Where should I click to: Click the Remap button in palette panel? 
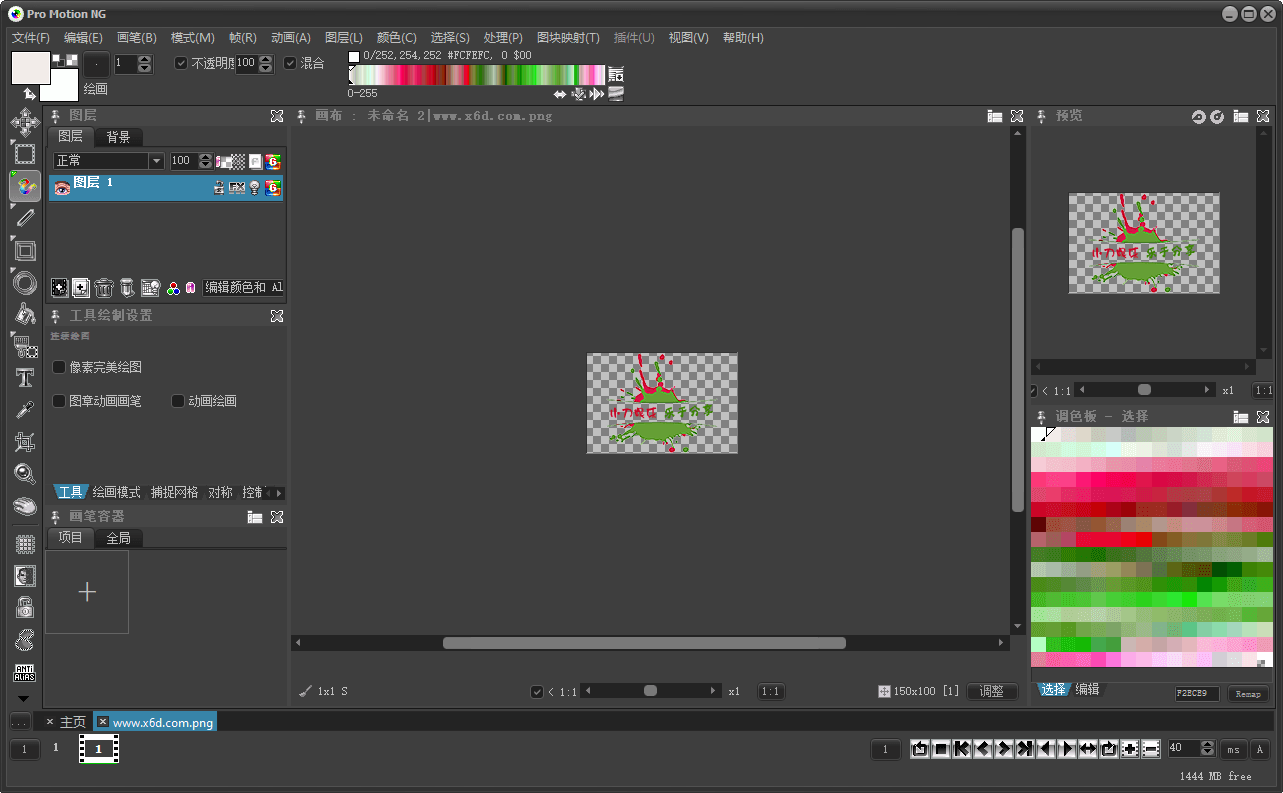coord(1247,694)
